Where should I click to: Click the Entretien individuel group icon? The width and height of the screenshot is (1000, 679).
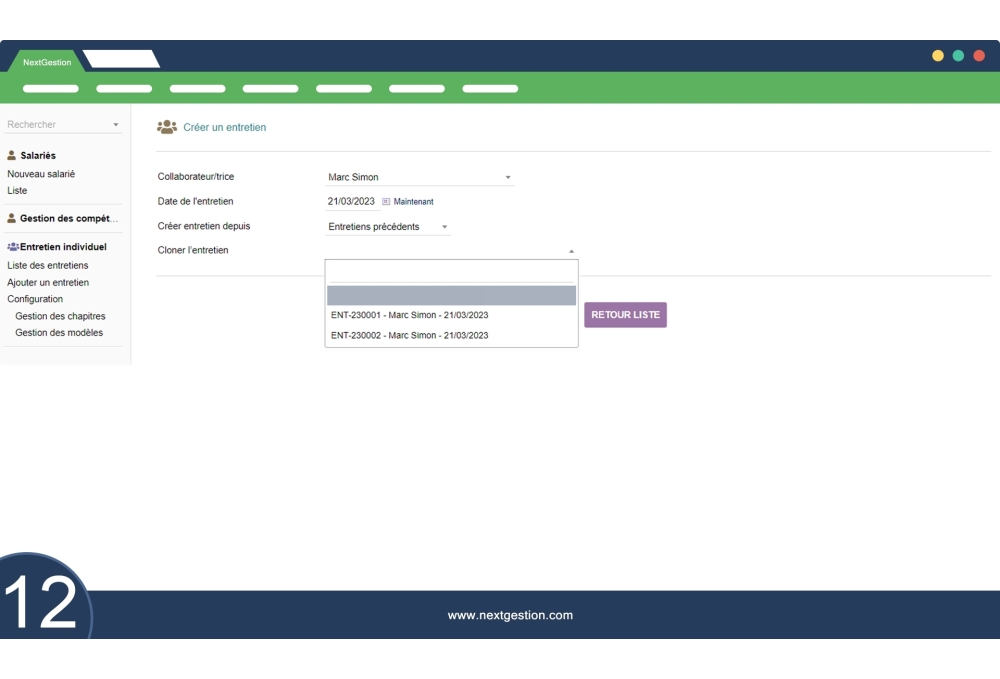point(13,247)
